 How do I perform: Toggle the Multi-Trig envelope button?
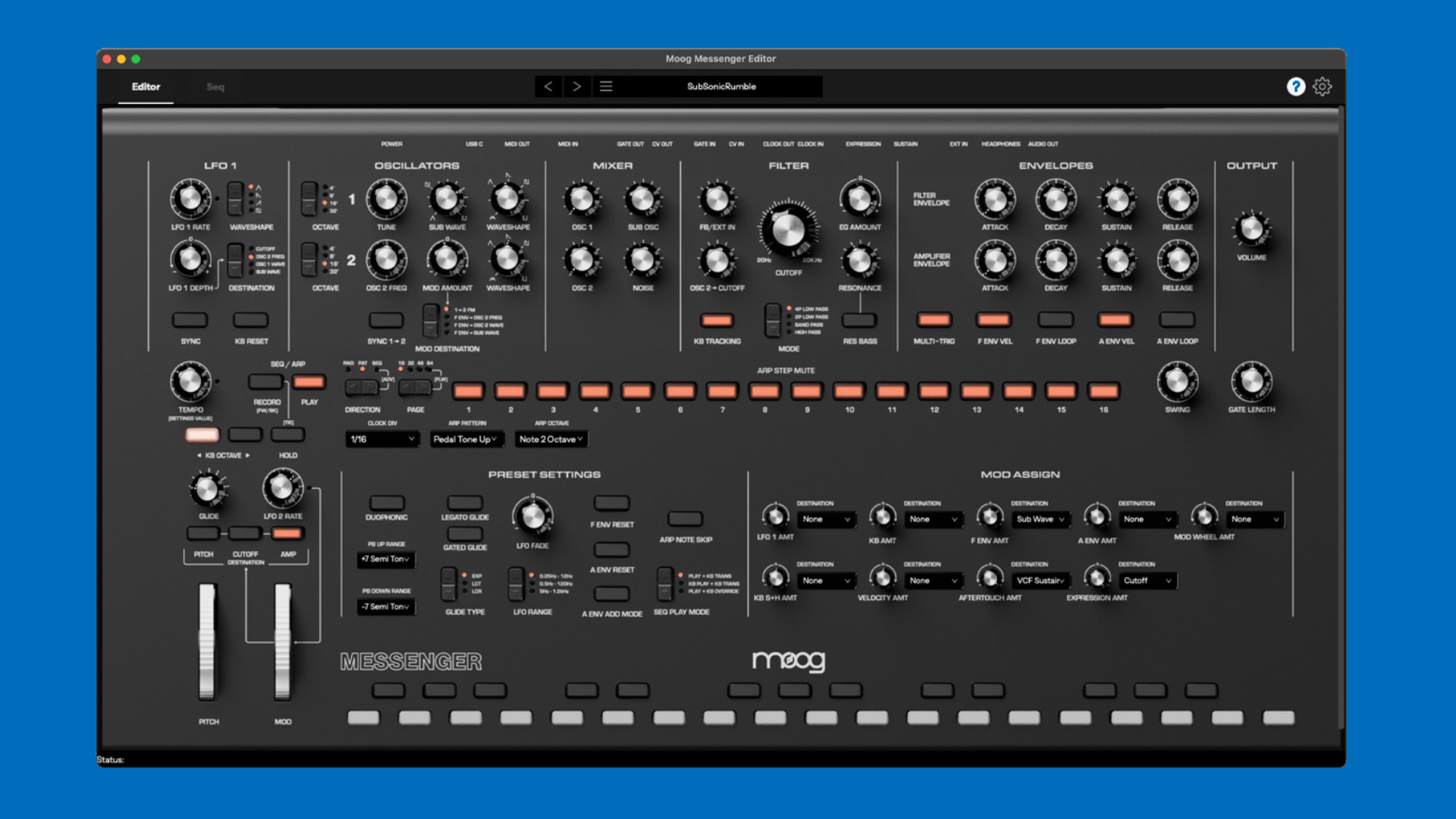tap(934, 320)
